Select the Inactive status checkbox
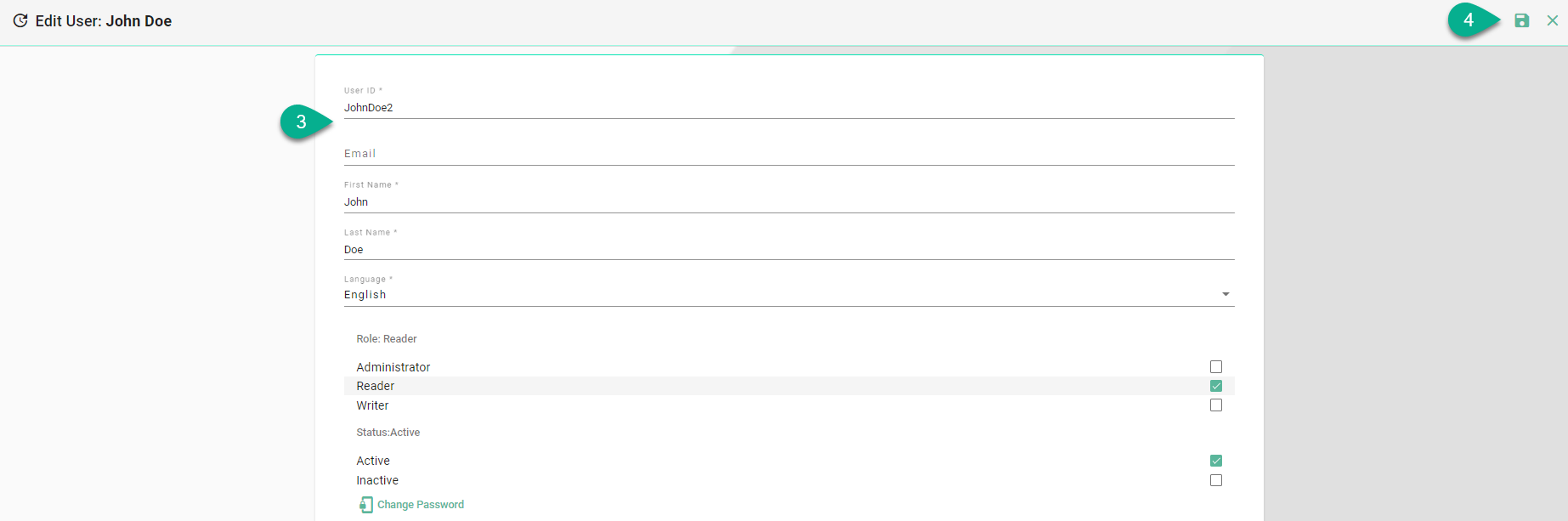1568x521 pixels. (x=1216, y=480)
